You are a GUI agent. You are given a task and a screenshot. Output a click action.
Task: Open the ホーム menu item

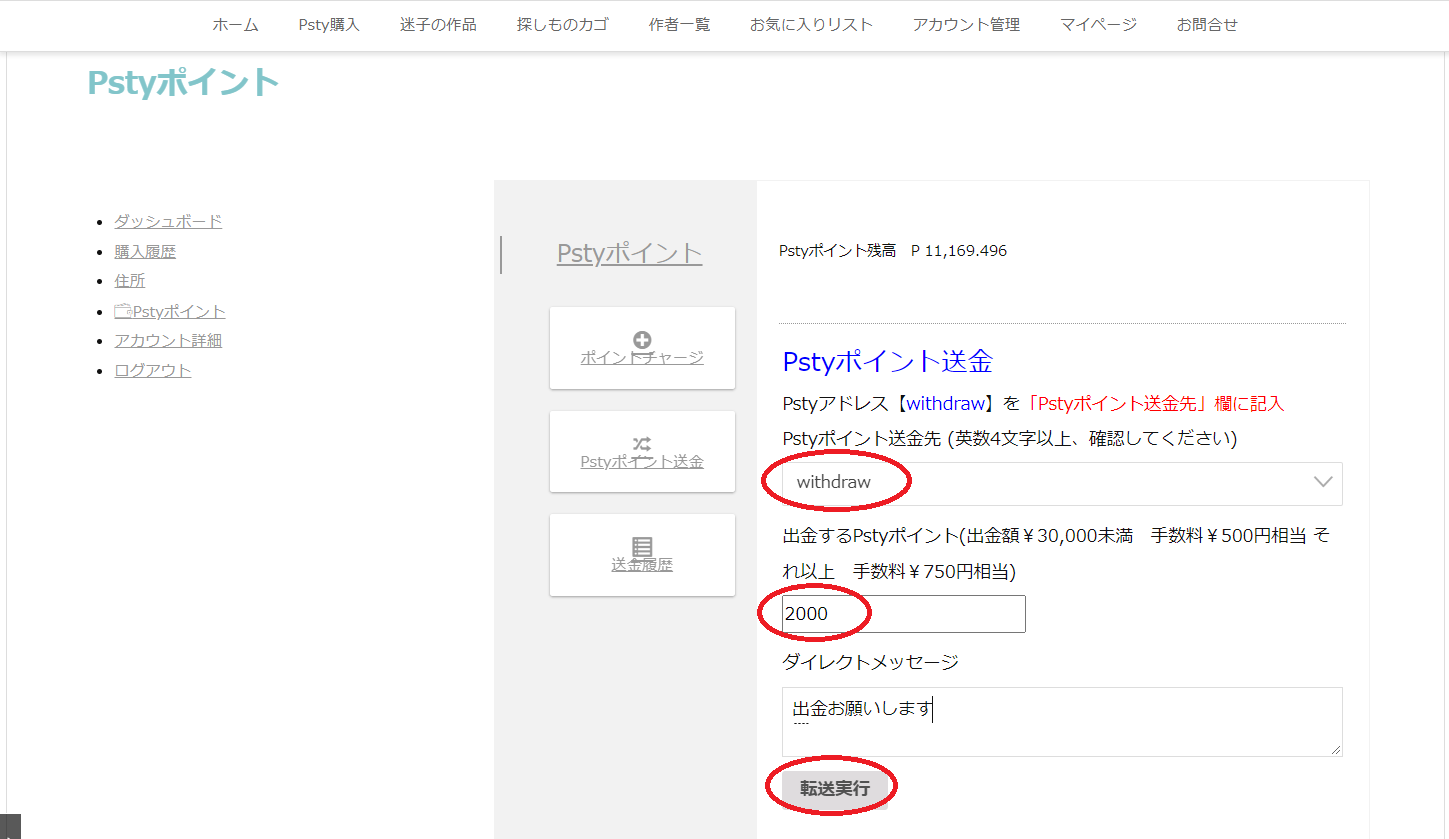[235, 25]
